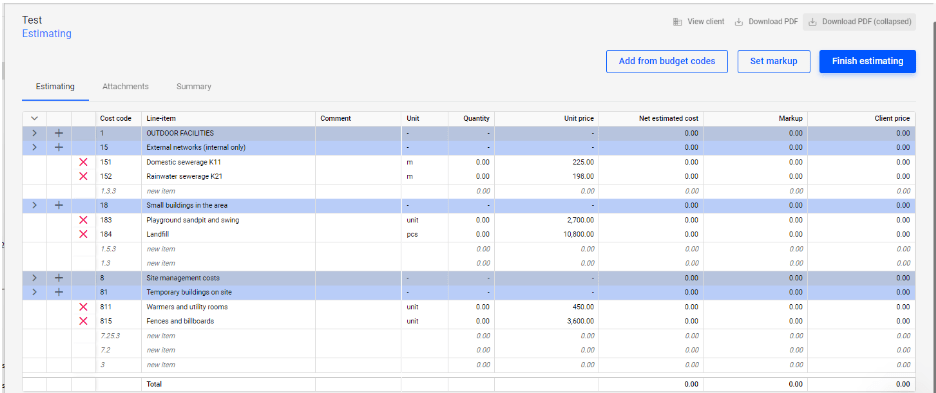Switch to the Estimating tab
936x393 pixels.
click(x=55, y=87)
